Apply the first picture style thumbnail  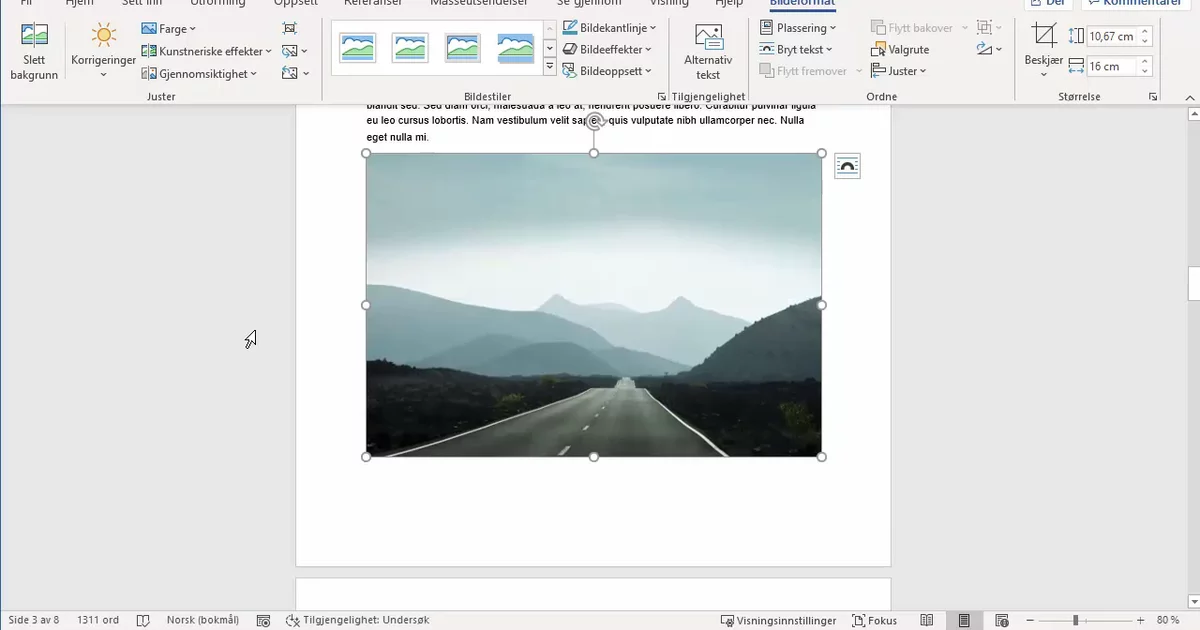tap(357, 47)
